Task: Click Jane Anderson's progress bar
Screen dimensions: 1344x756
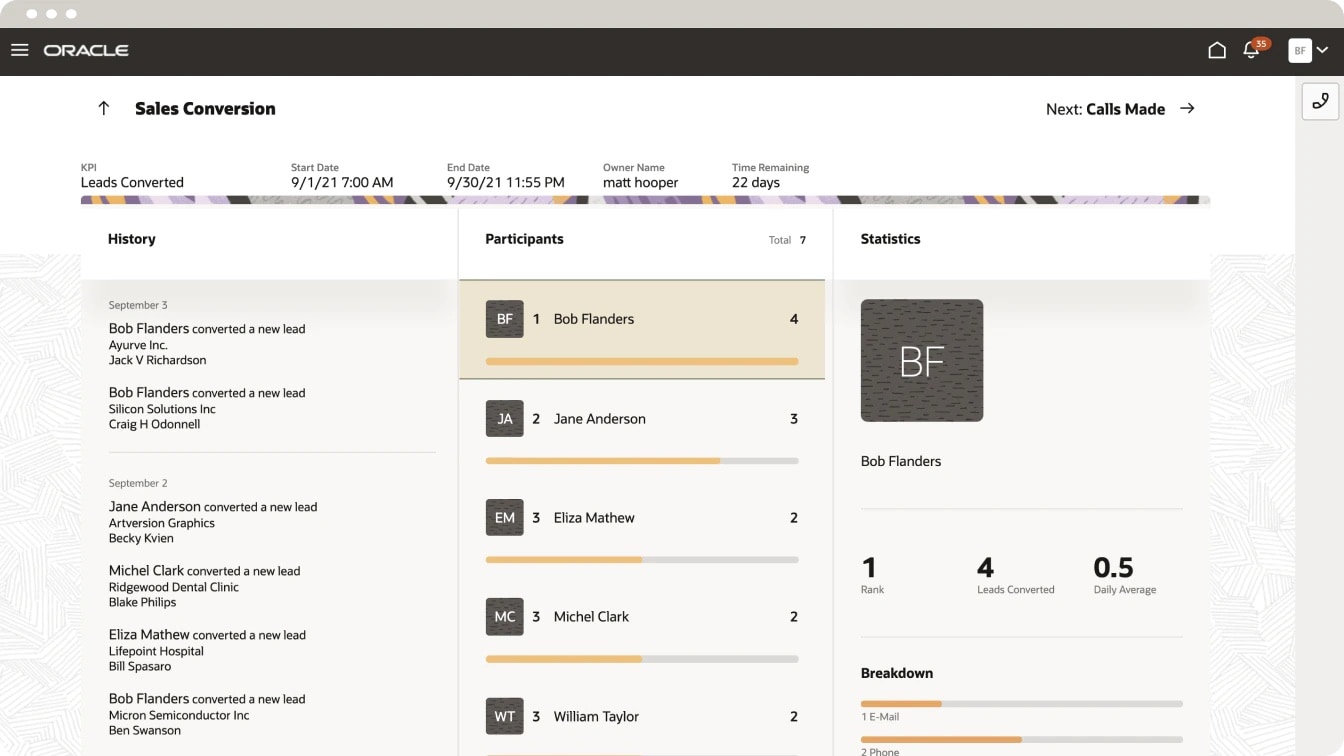Action: pos(641,461)
